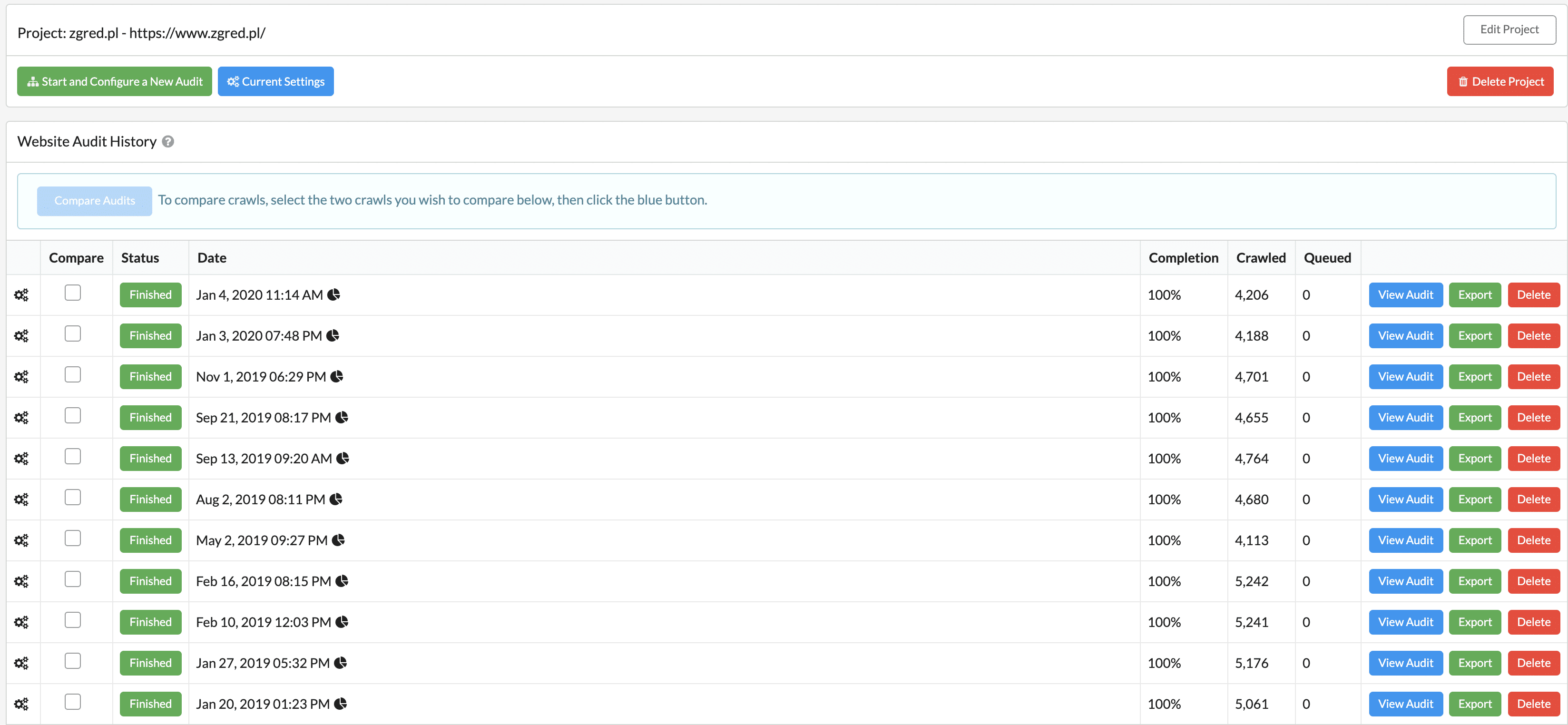
Task: Open gears icon on Nov 1, 2019 row
Action: 21,377
